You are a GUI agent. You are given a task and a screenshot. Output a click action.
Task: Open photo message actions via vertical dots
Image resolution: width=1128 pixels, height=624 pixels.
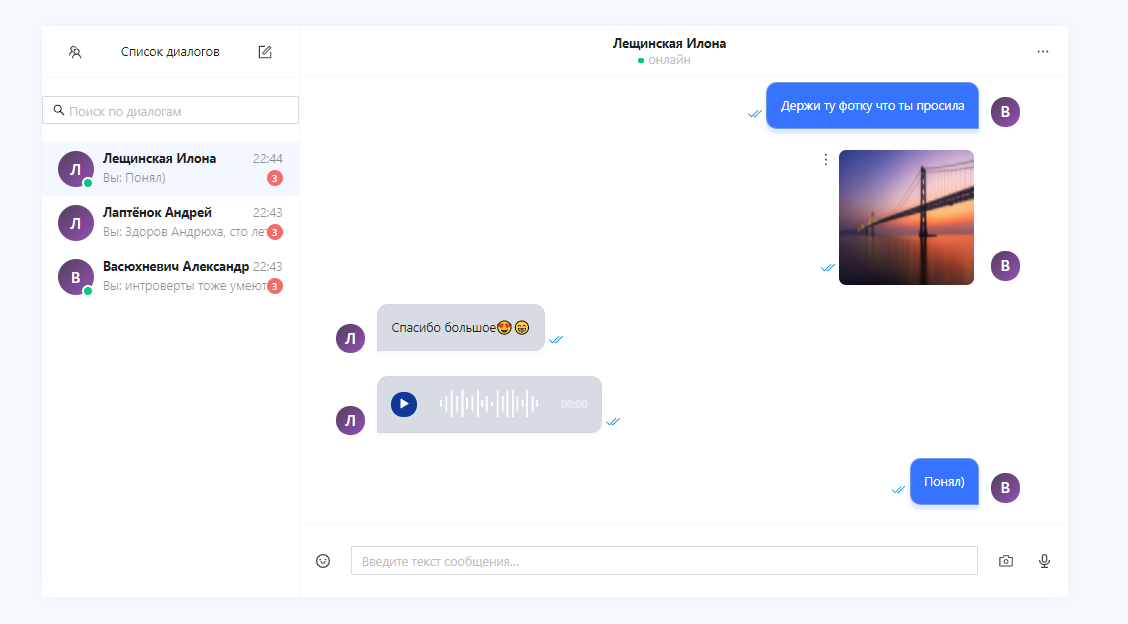pos(824,158)
